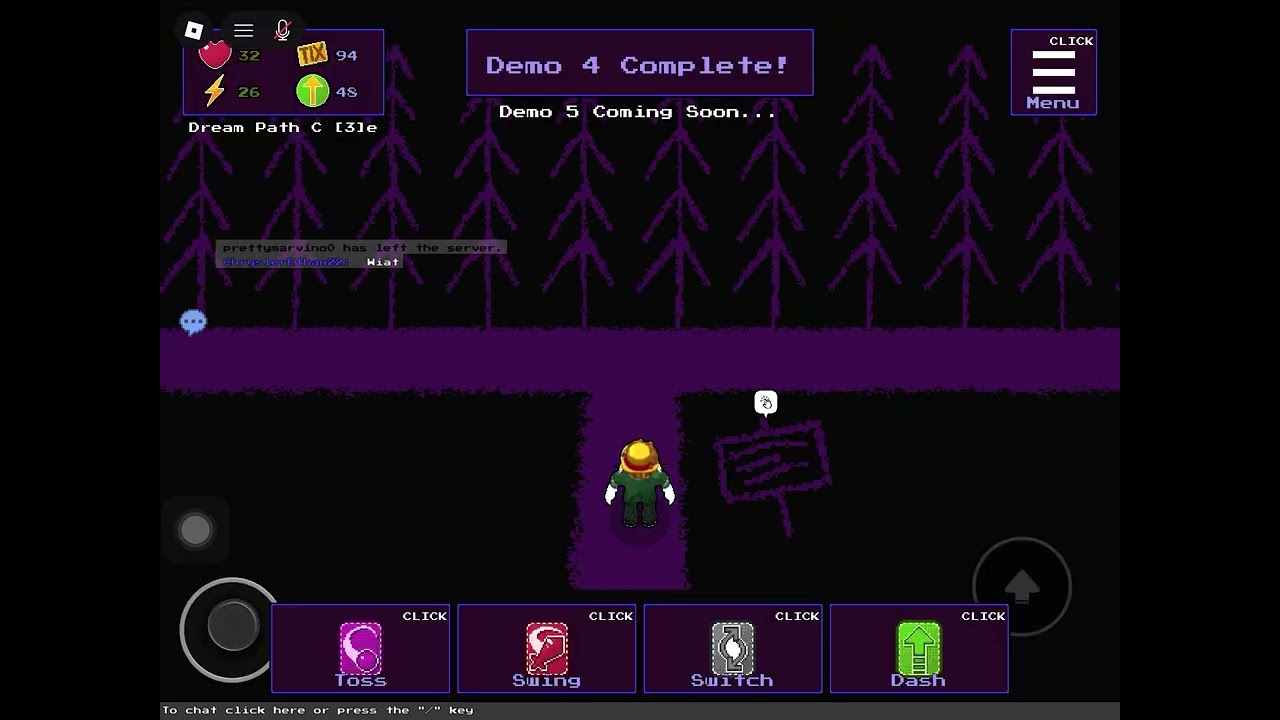Screen dimensions: 1280x720
Task: Tap the virtual joystick thumbstick
Action: click(232, 627)
